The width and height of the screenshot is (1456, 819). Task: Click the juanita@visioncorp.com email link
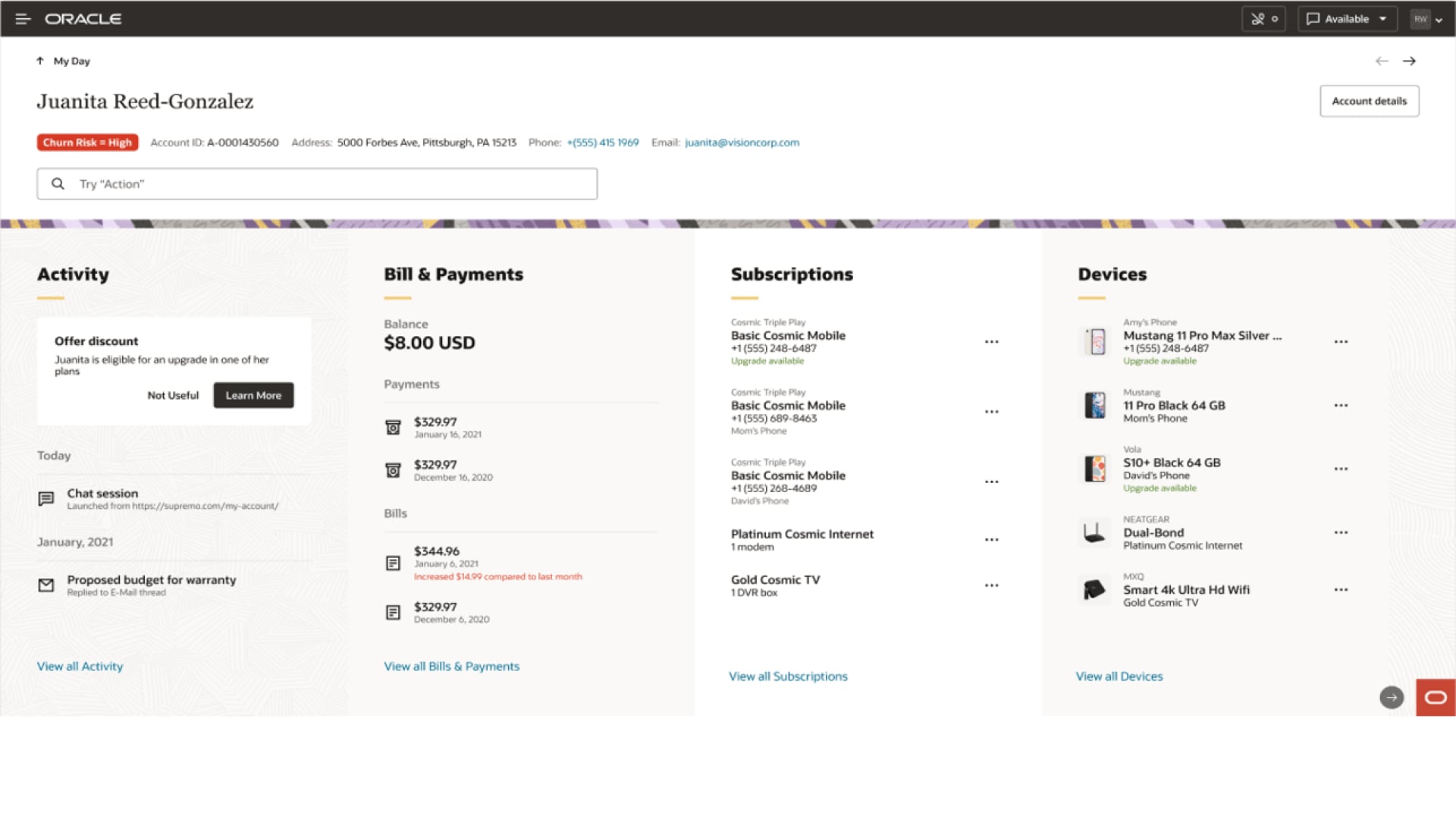pos(742,143)
